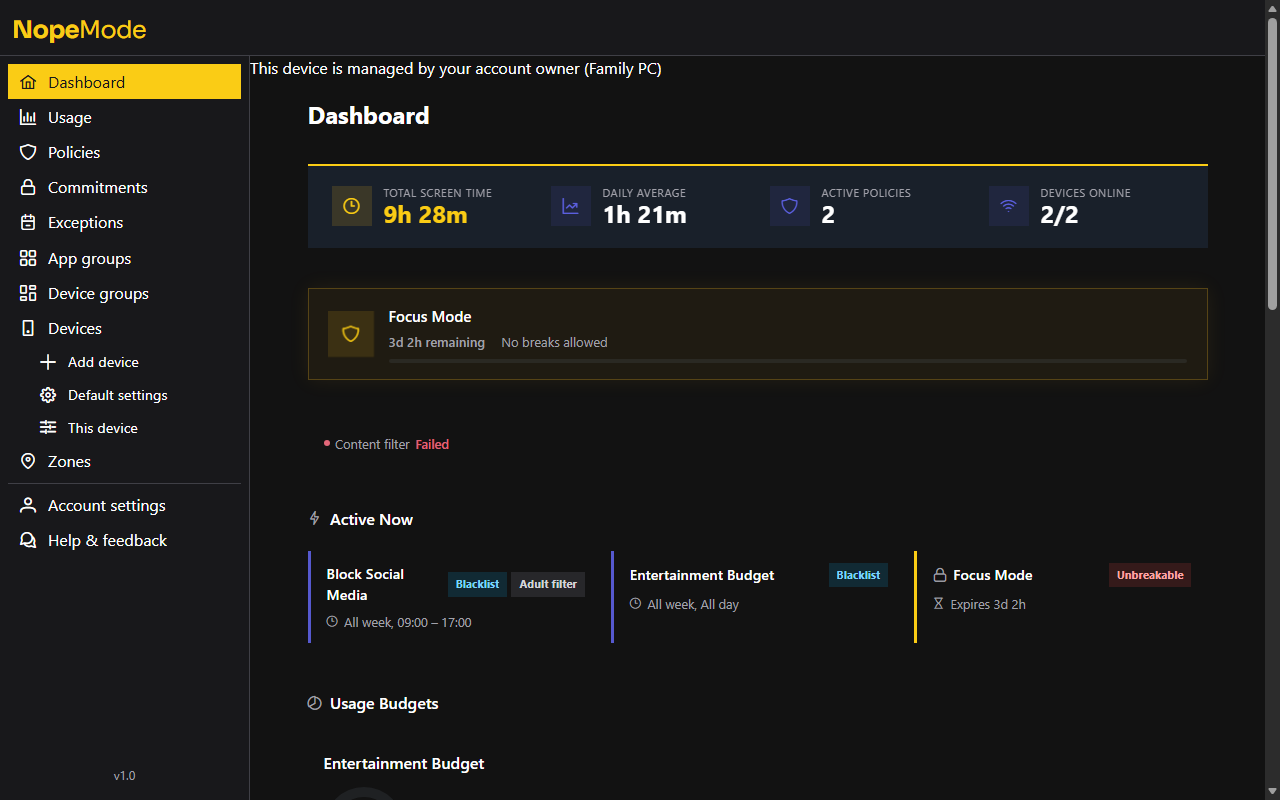Click the trend chart icon for Daily Average

tap(570, 206)
